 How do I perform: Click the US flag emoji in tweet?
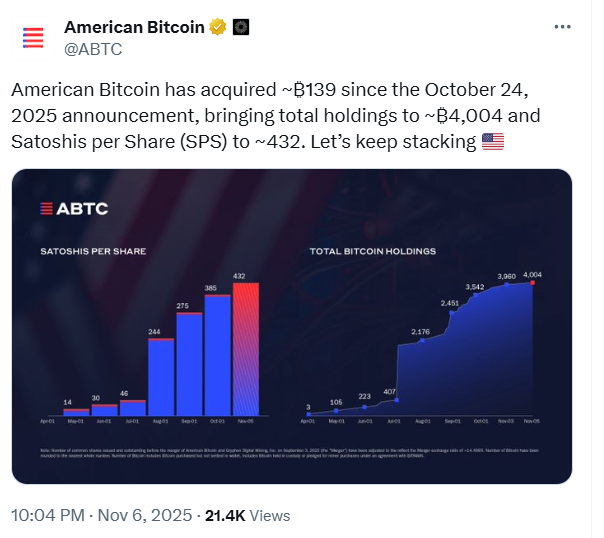point(493,142)
